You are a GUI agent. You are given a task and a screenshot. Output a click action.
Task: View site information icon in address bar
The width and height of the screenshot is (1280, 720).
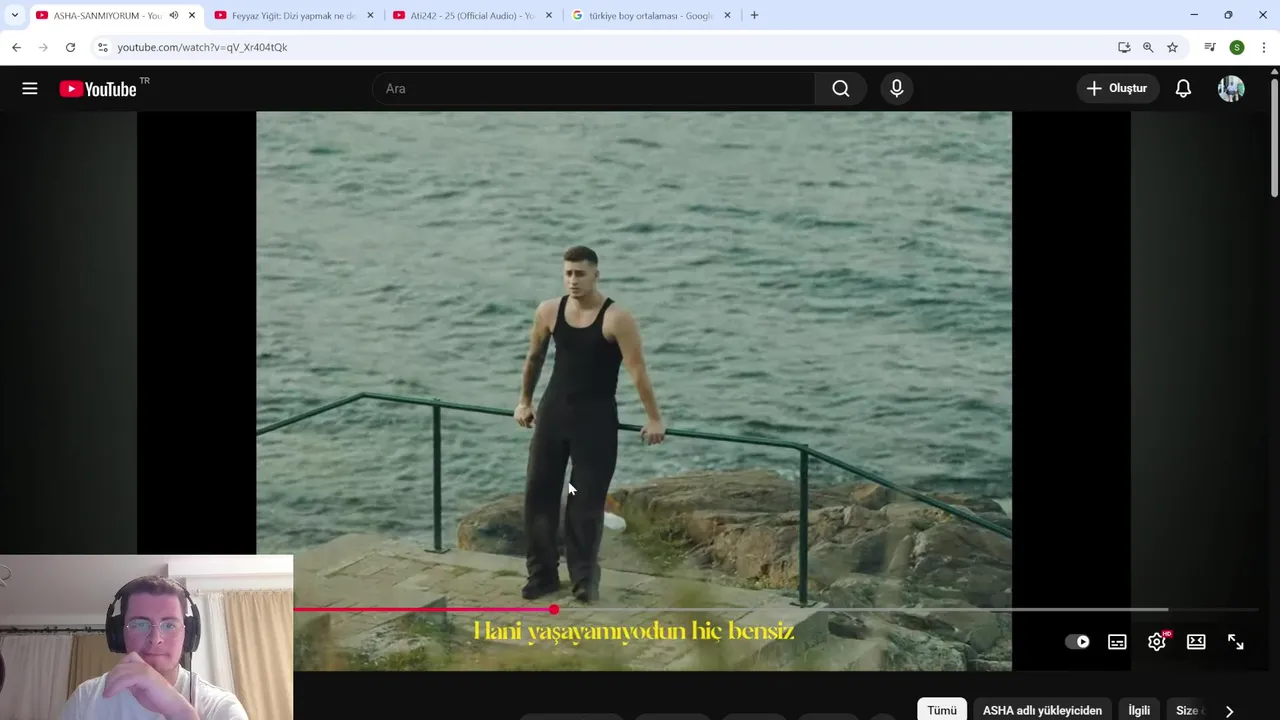pyautogui.click(x=102, y=47)
